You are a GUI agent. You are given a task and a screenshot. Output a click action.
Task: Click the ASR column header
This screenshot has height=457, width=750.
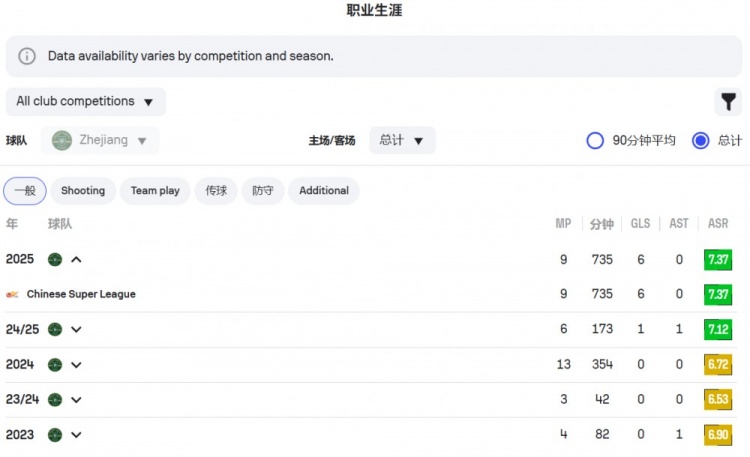pyautogui.click(x=718, y=223)
